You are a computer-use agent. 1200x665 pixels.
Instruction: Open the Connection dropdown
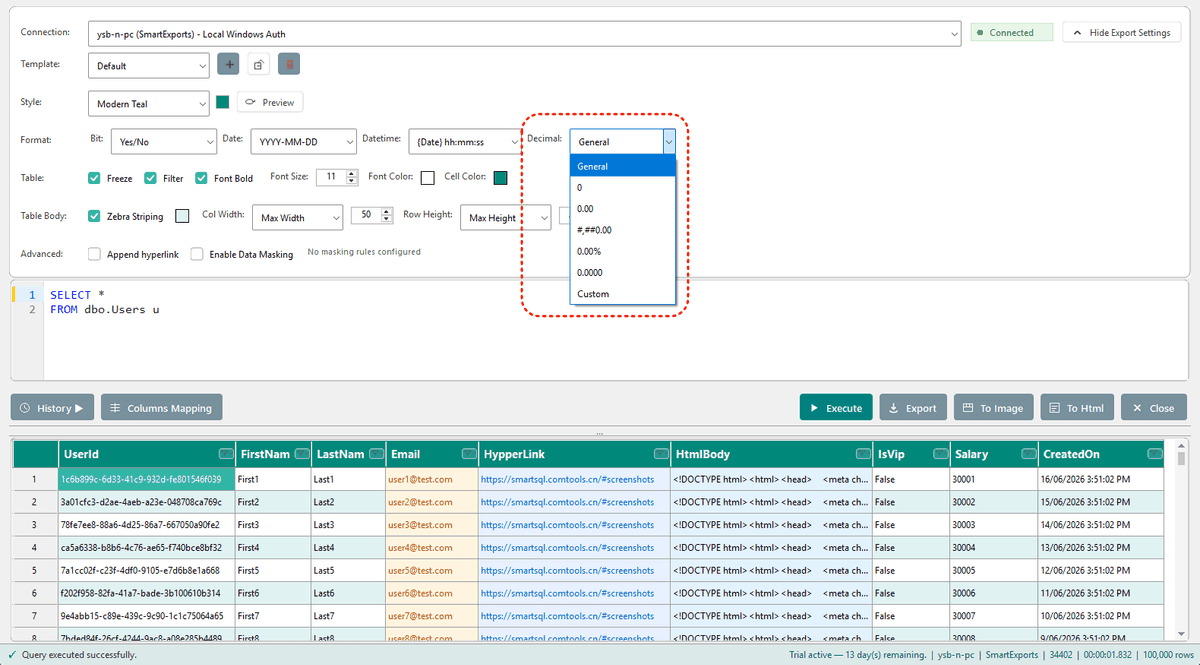(525, 34)
